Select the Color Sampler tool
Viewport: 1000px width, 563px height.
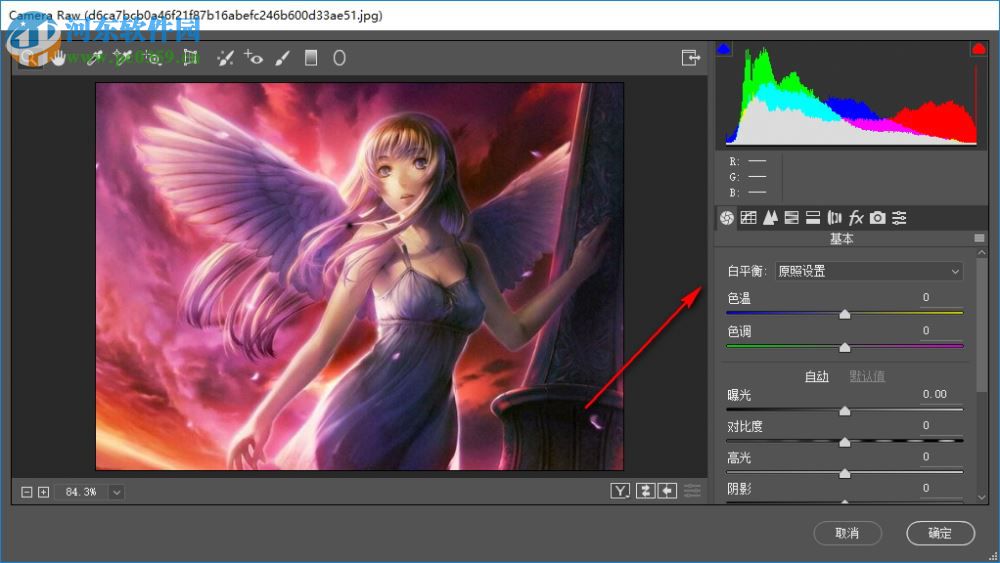point(122,58)
